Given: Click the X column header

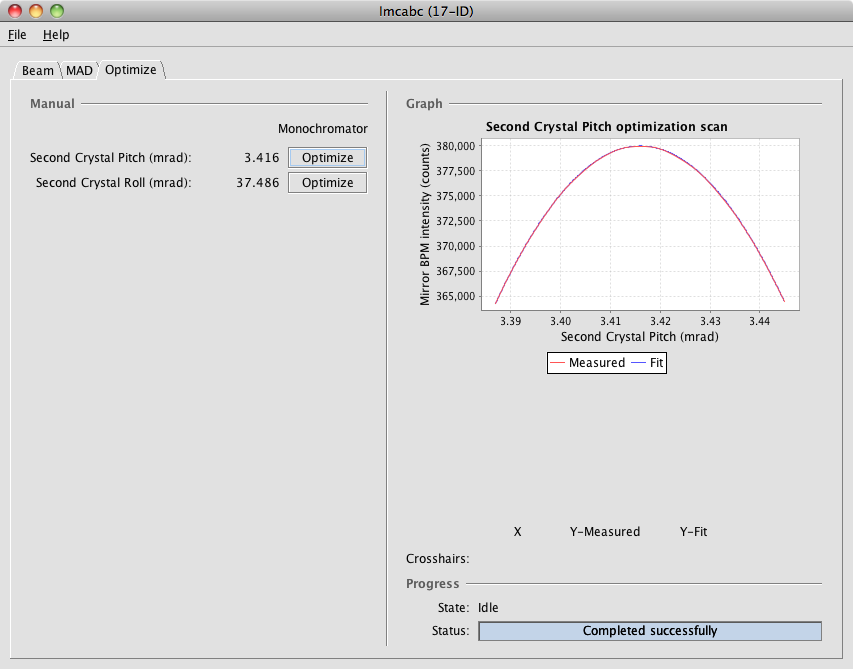Looking at the screenshot, I should click(x=517, y=532).
